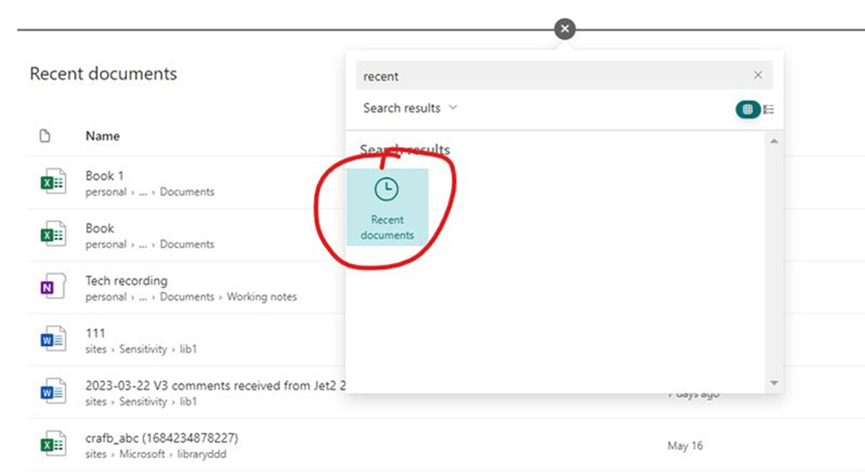Open the 111 Word document icon

tap(53, 339)
